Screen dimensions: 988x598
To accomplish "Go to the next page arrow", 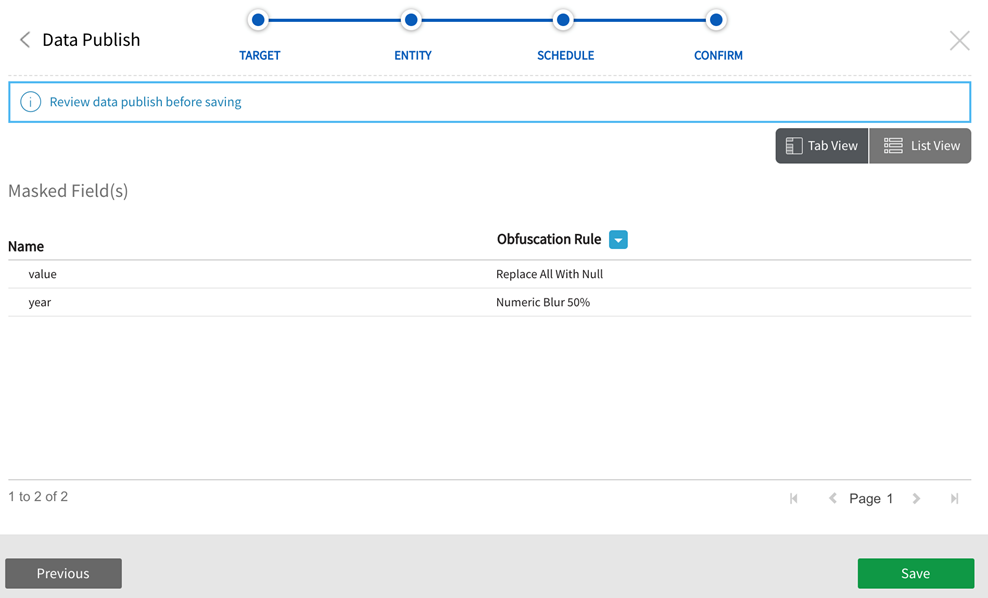I will click(x=916, y=498).
